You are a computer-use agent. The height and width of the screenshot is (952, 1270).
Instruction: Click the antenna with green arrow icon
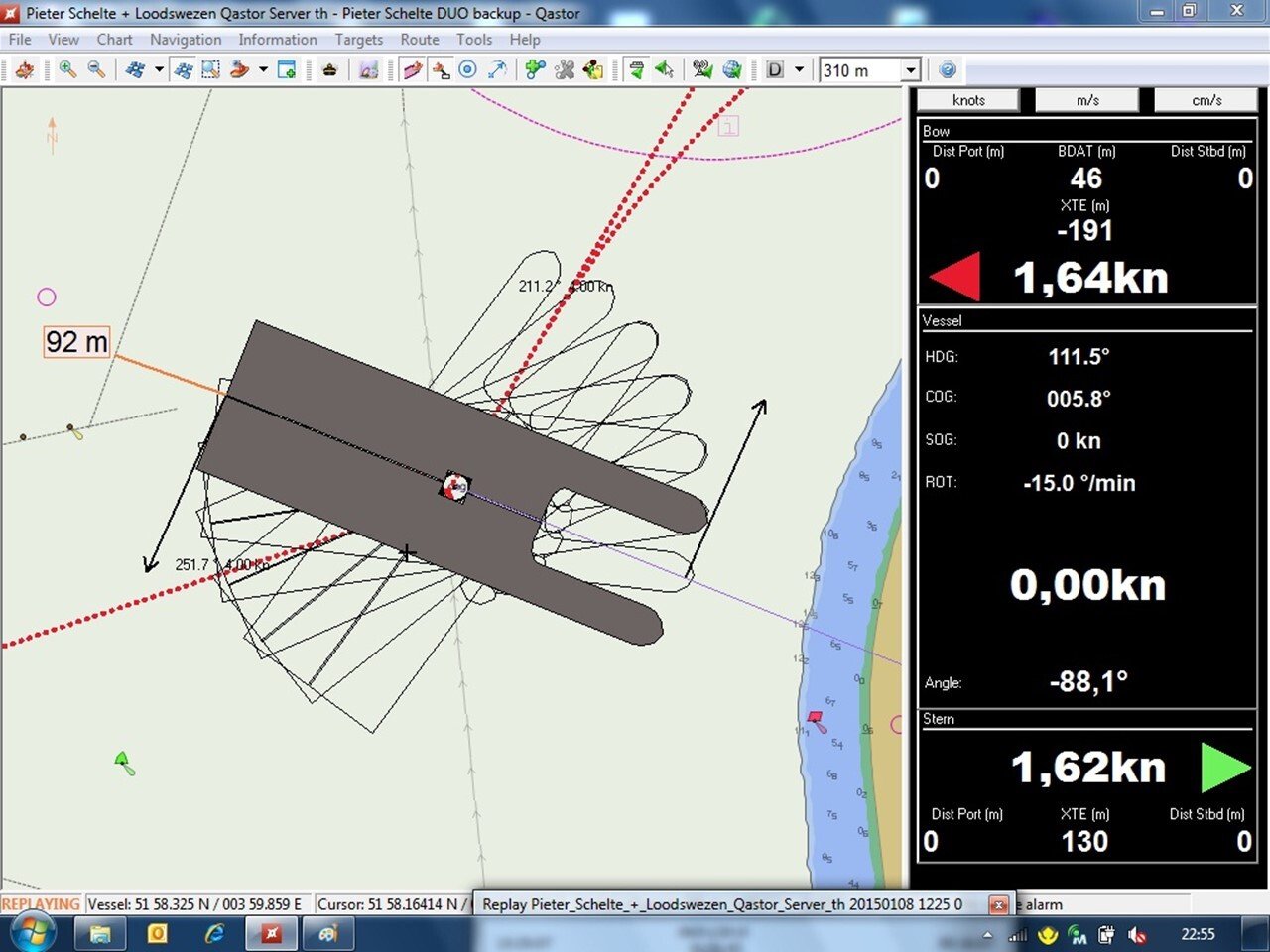pyautogui.click(x=702, y=69)
